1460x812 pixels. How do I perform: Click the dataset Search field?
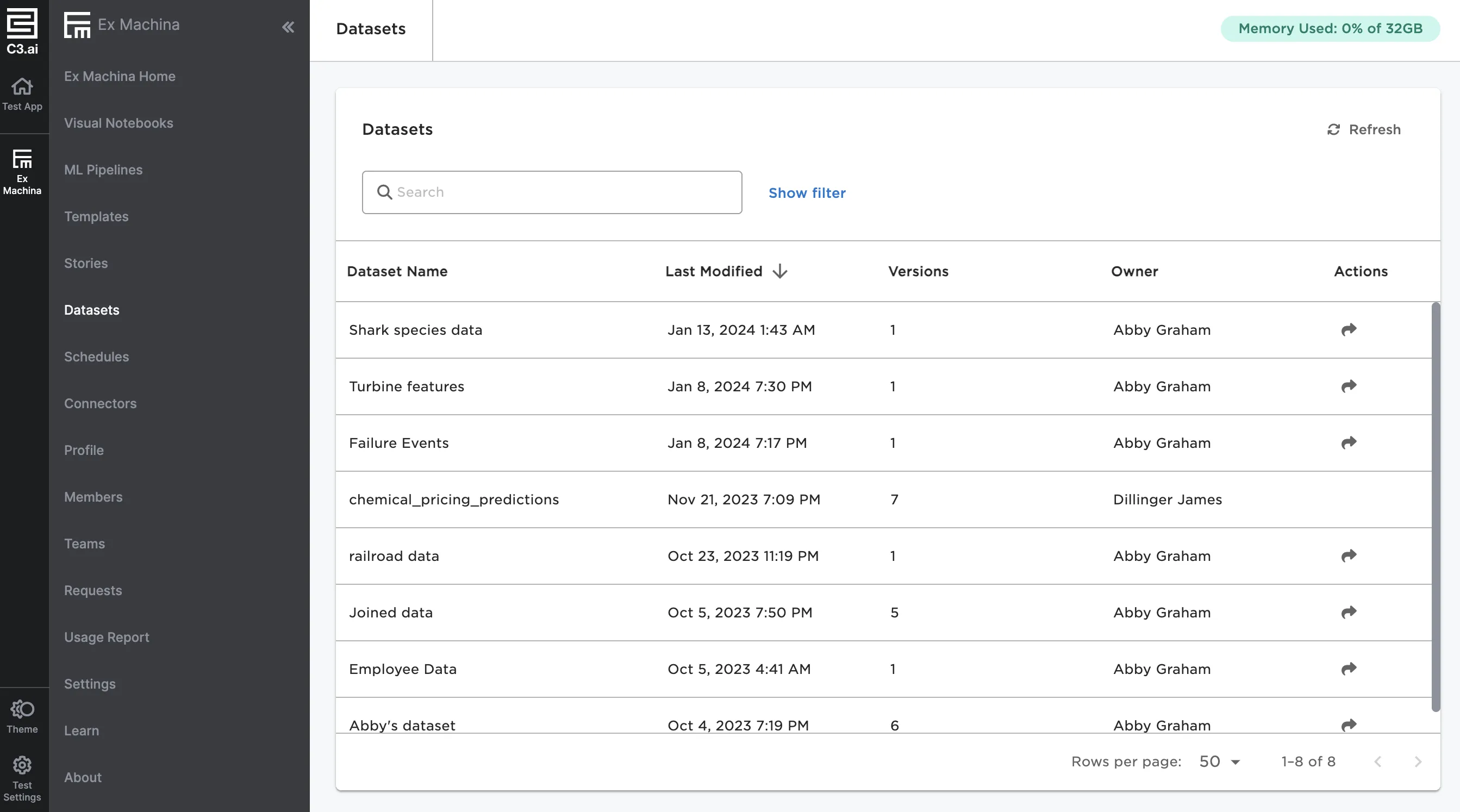point(552,192)
